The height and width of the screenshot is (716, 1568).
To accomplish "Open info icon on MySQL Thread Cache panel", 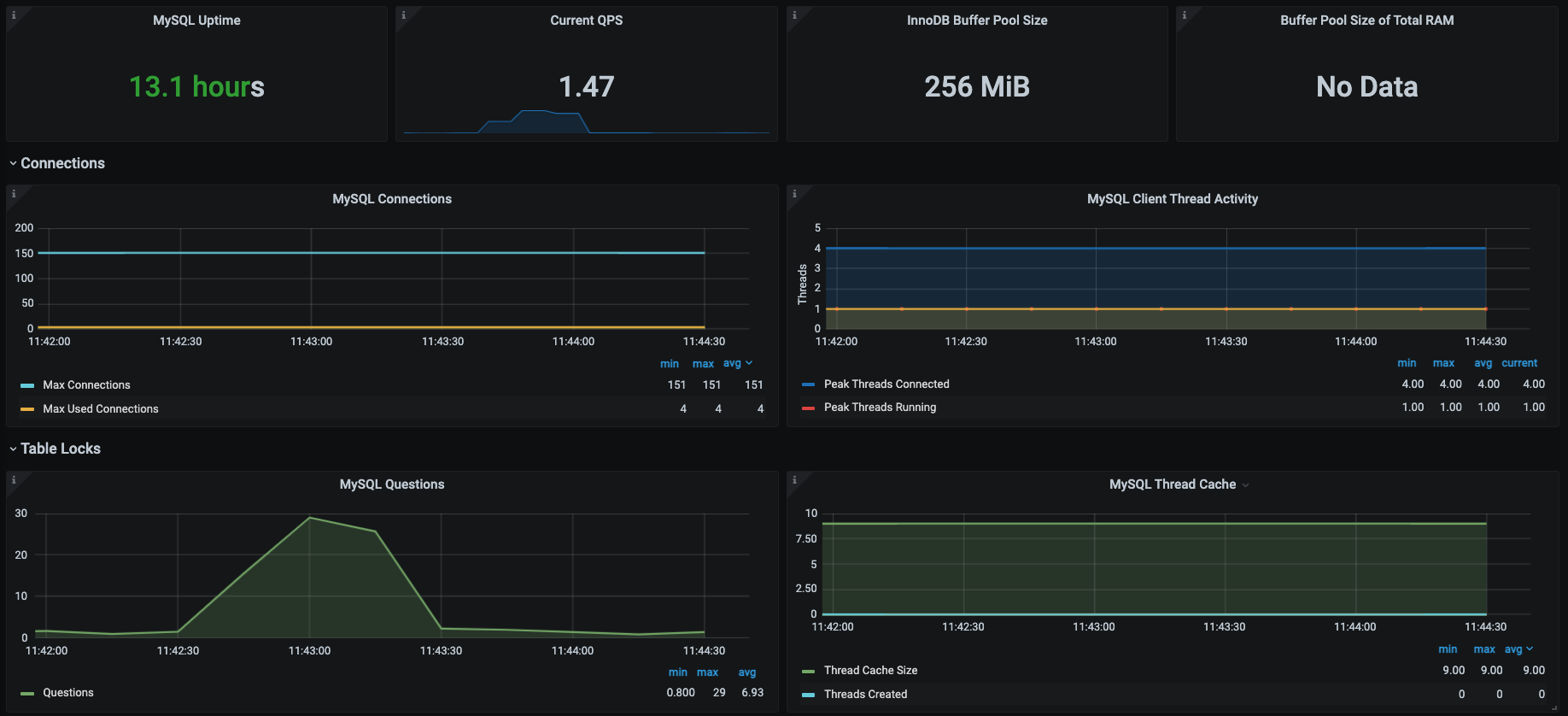I will pos(794,479).
